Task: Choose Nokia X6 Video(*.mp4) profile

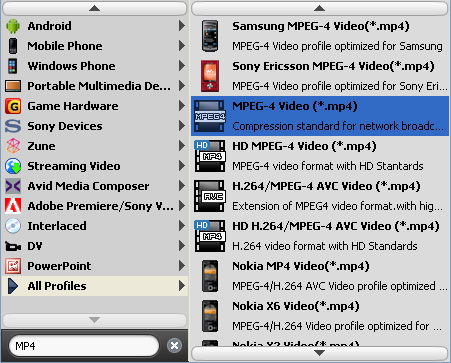Action: click(320, 316)
